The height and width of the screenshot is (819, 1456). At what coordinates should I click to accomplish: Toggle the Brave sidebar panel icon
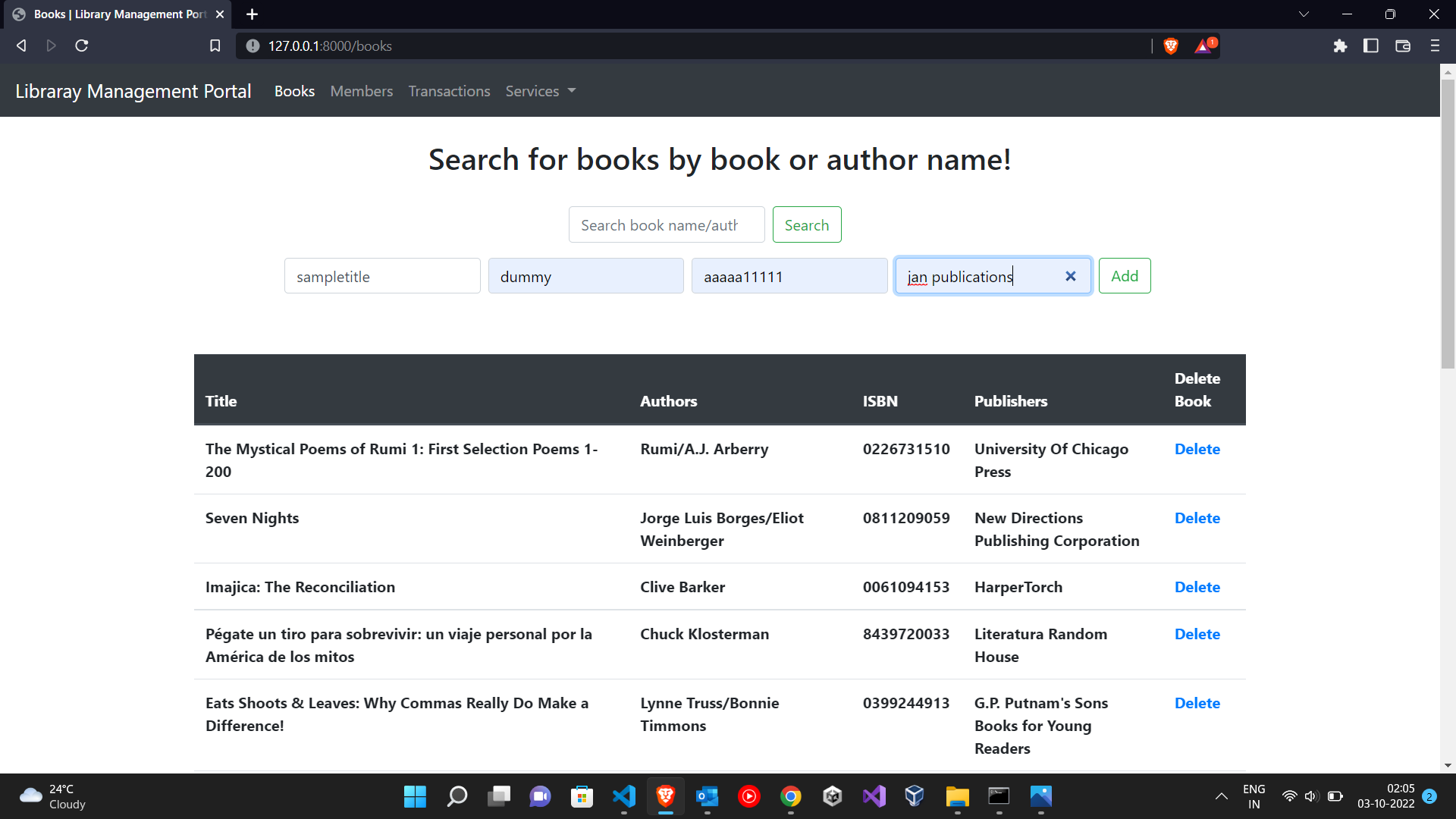1370,45
